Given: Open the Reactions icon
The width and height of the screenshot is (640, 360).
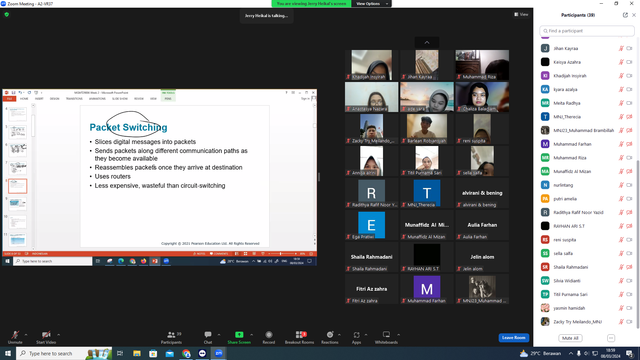Looking at the screenshot, I should point(330,335).
